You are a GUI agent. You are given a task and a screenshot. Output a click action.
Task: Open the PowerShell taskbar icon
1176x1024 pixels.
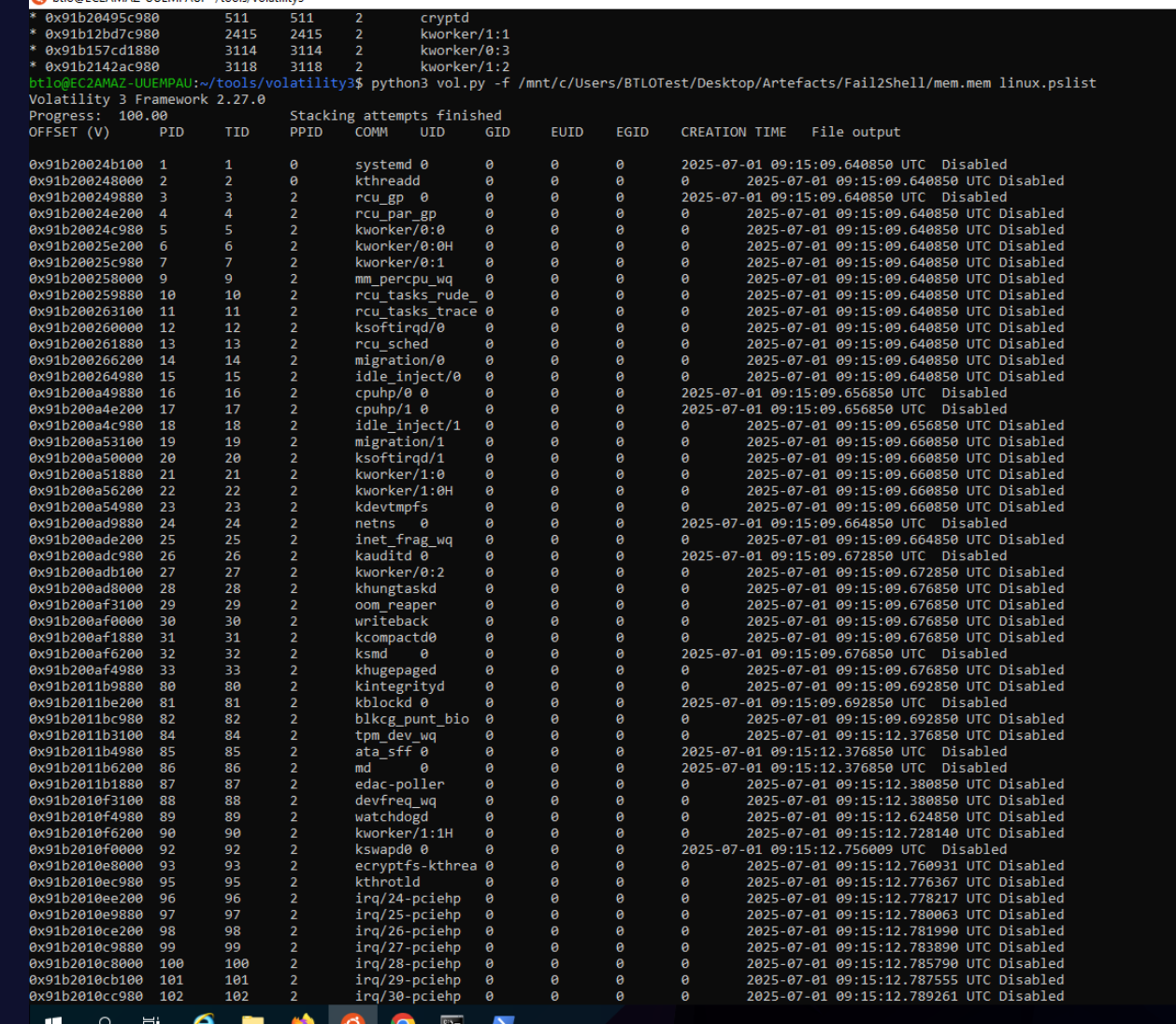[503, 1019]
